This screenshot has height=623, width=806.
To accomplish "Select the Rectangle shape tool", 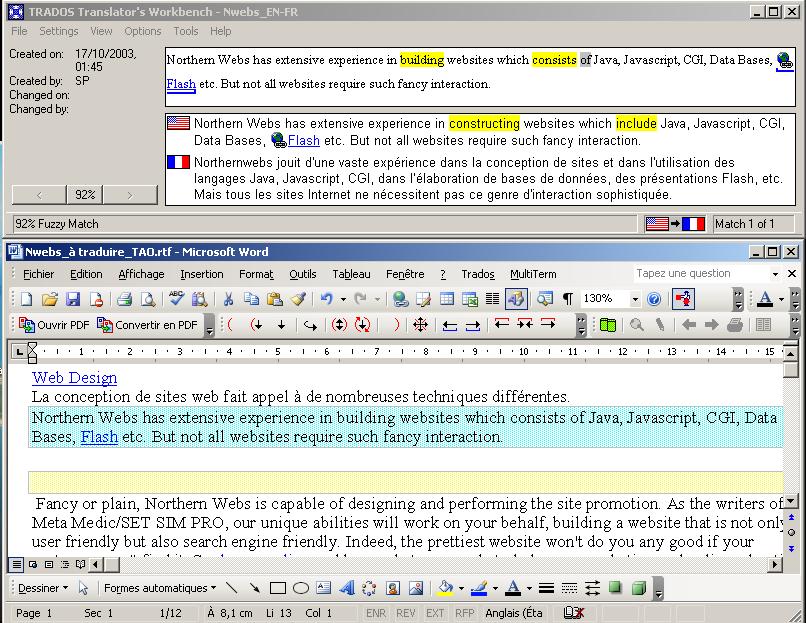I will tap(278, 588).
